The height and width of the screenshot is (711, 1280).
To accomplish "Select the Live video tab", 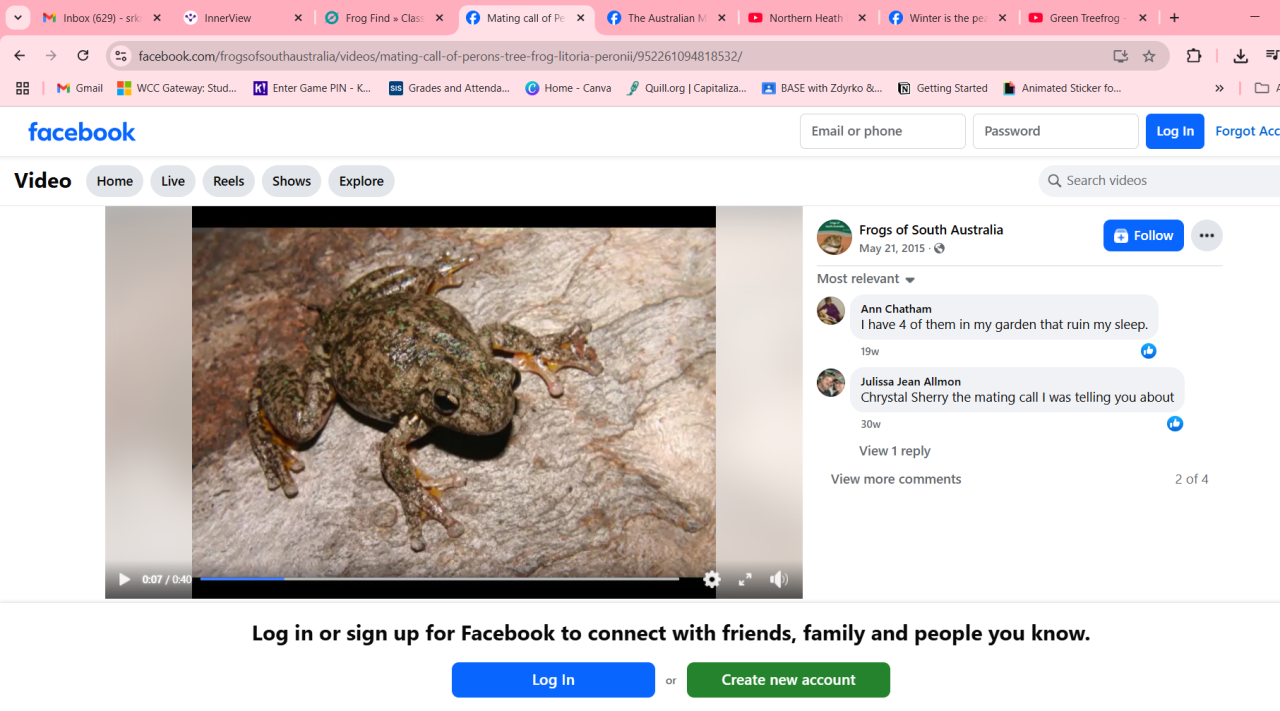I will pos(172,181).
